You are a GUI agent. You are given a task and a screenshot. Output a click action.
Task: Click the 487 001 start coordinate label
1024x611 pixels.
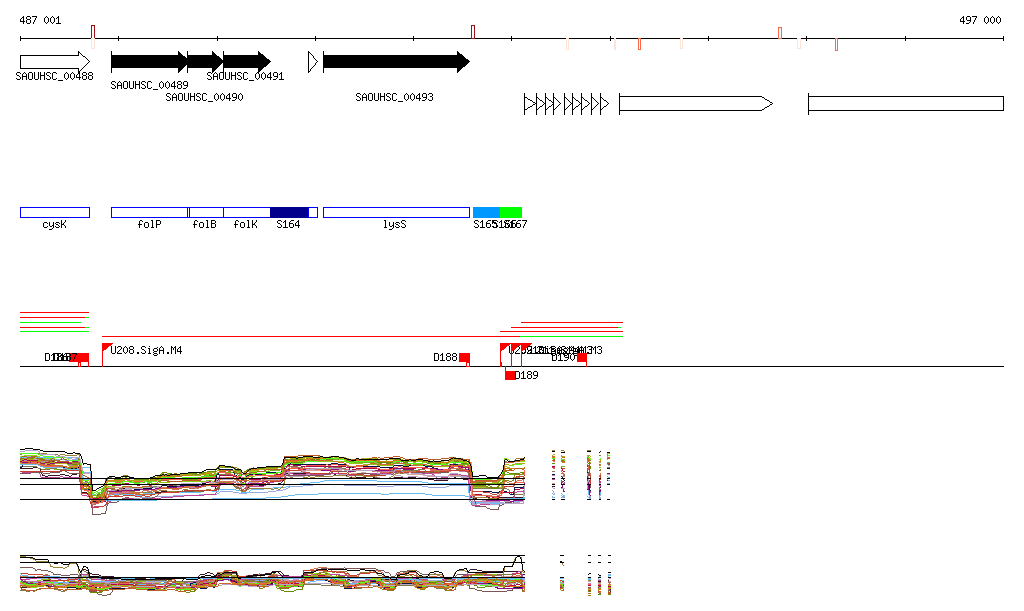coord(40,20)
